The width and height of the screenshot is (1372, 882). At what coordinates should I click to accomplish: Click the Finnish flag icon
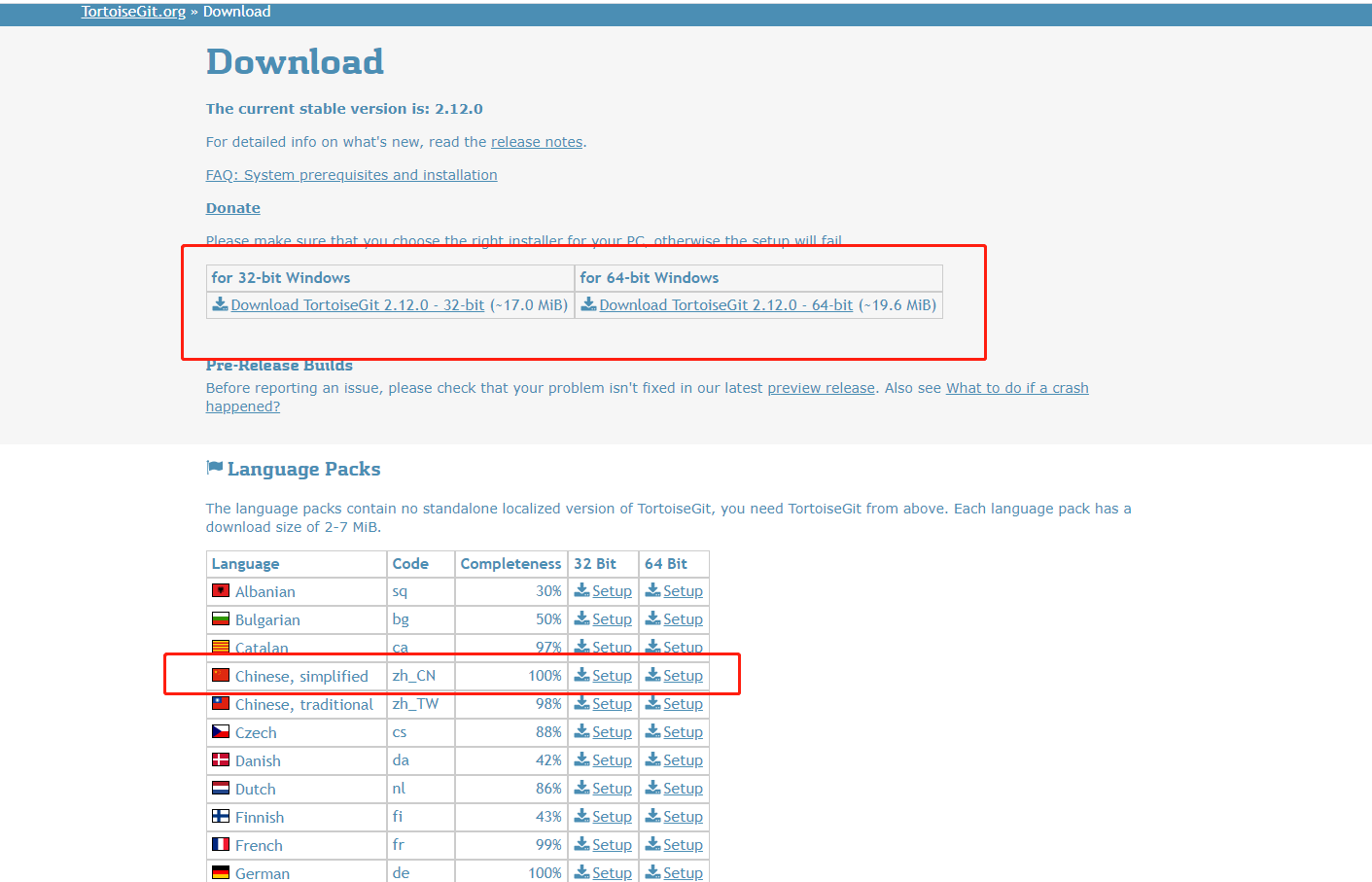point(221,816)
